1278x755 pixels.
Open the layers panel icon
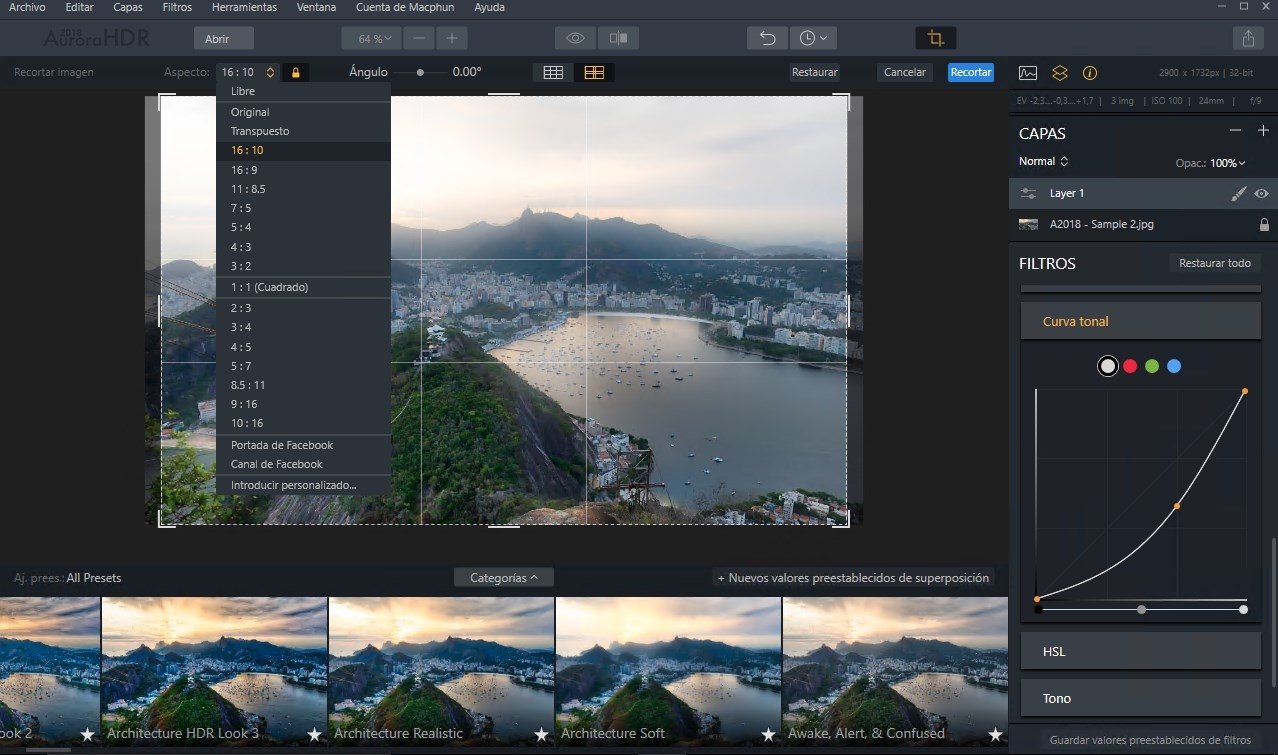pos(1060,73)
